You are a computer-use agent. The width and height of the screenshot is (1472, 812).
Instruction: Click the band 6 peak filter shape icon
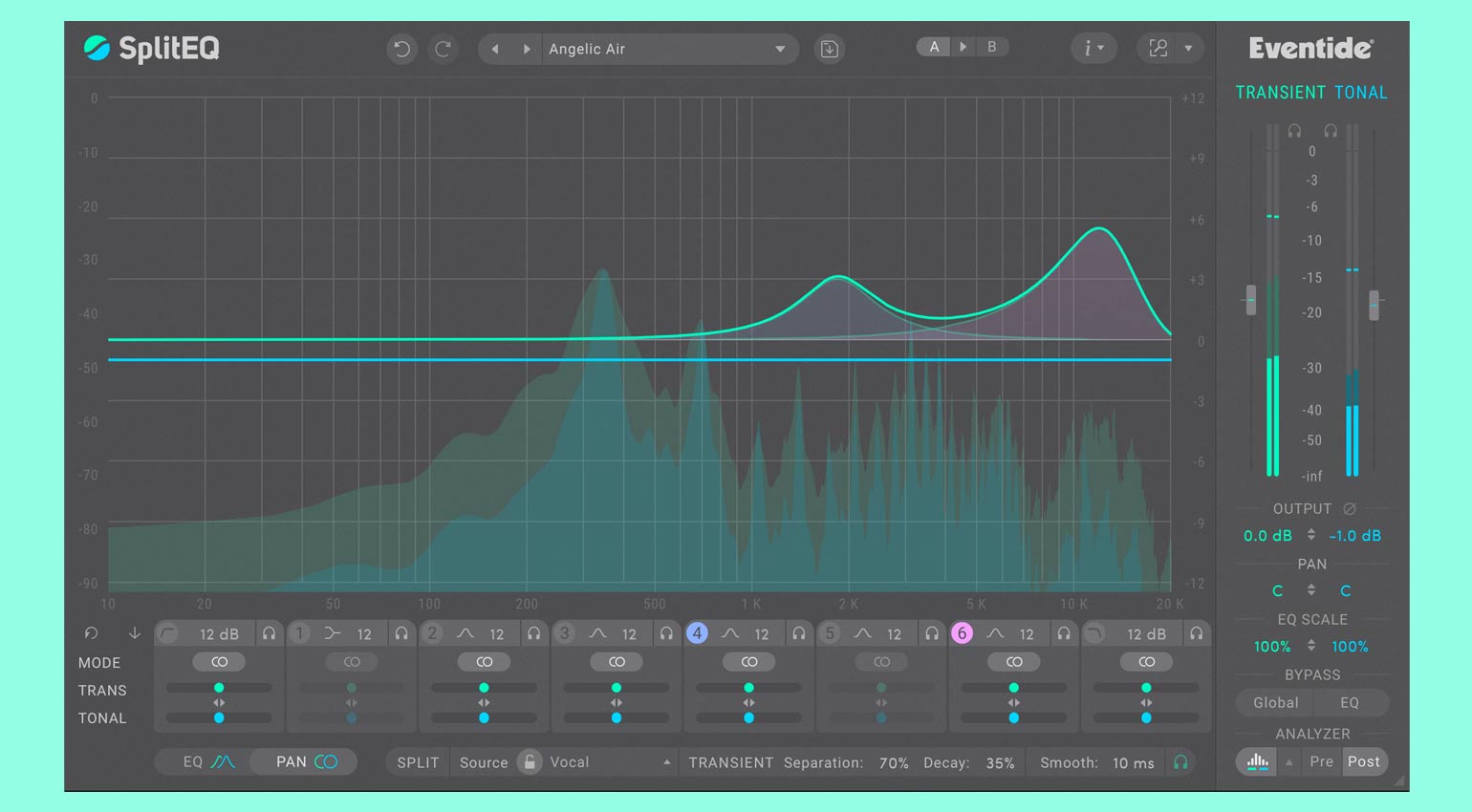click(995, 633)
